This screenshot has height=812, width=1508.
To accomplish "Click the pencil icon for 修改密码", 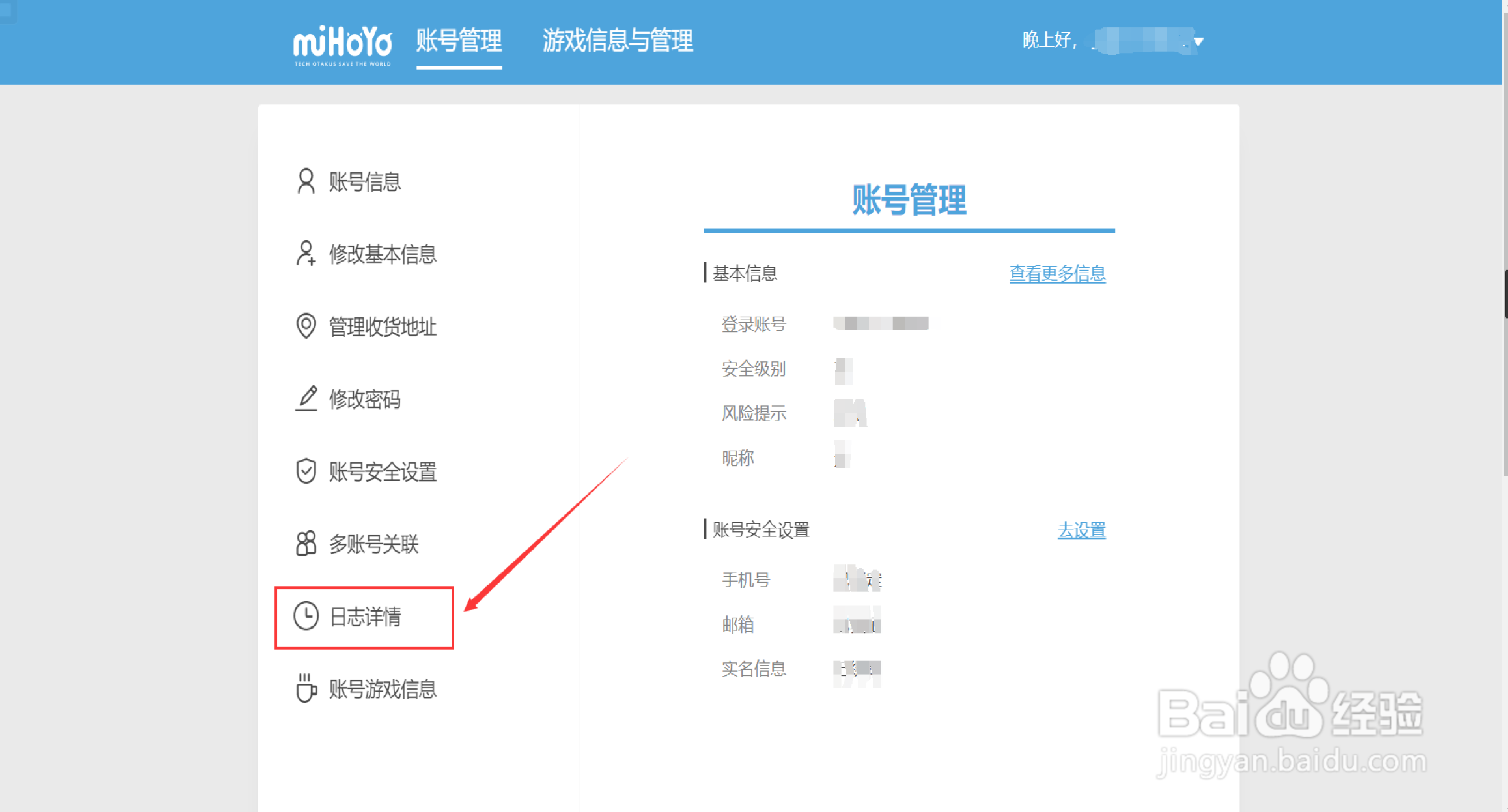I will [x=306, y=398].
